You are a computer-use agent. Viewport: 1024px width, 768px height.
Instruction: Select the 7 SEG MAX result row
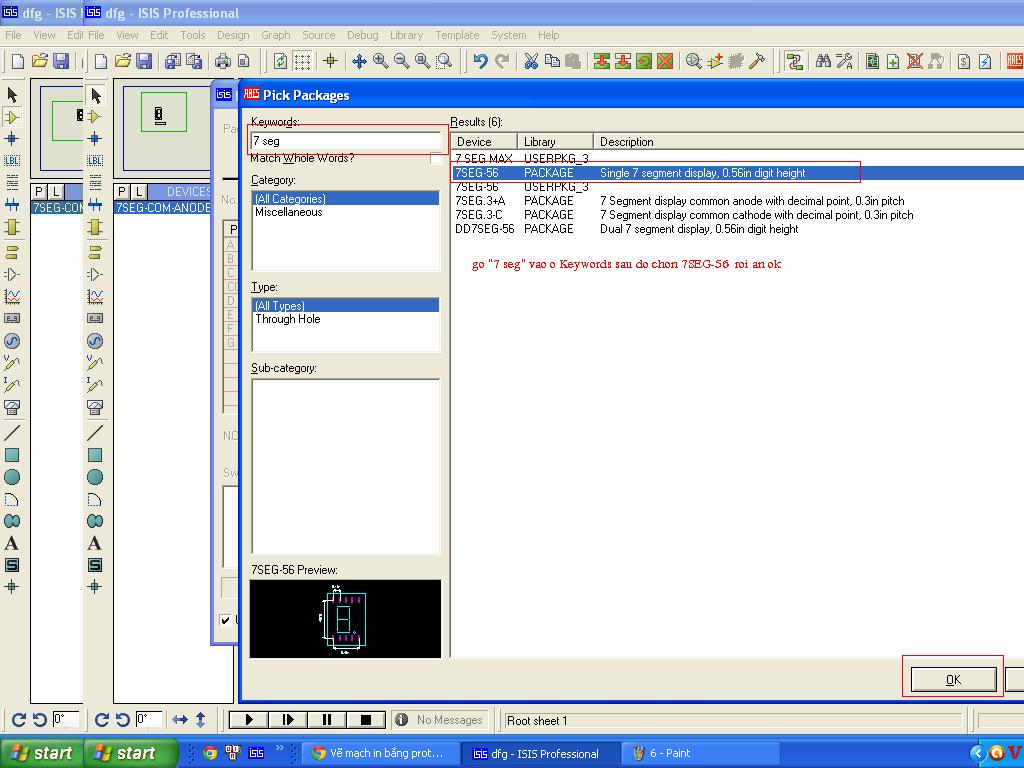(737, 159)
